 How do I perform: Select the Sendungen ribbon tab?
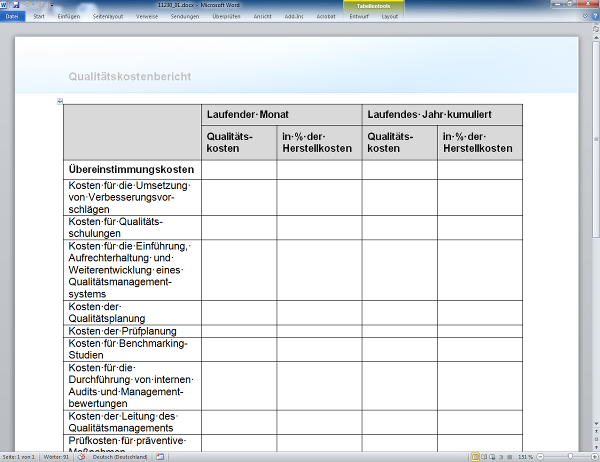click(184, 17)
